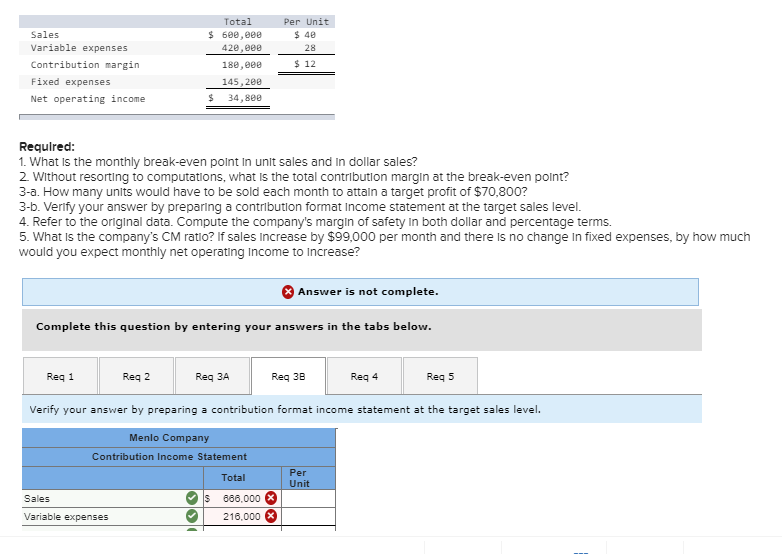Click the 180,000 contribution margin value
This screenshot has height=554, width=782.
(241, 65)
